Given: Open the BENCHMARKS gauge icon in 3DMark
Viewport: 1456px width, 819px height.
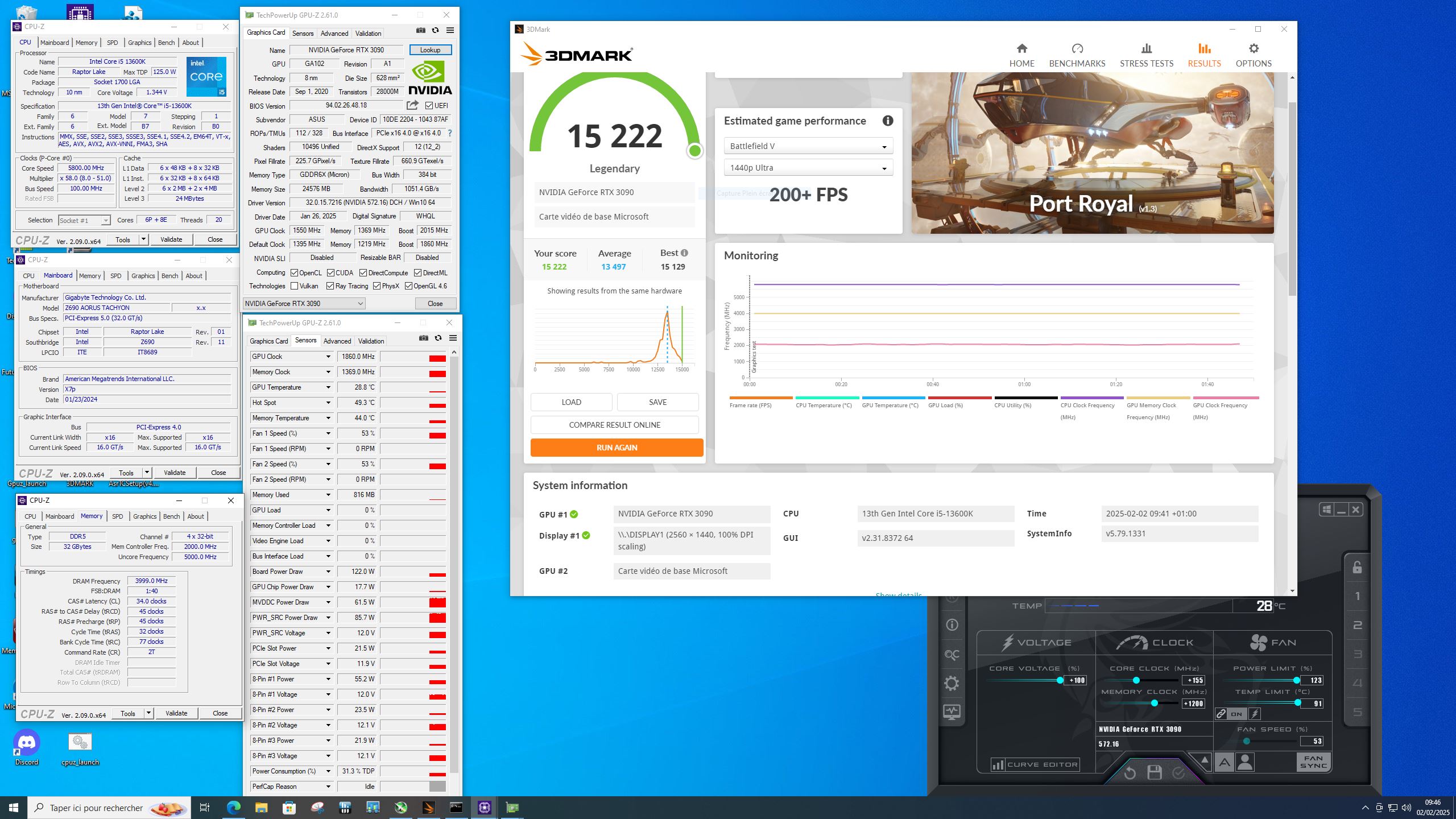Looking at the screenshot, I should (x=1077, y=49).
